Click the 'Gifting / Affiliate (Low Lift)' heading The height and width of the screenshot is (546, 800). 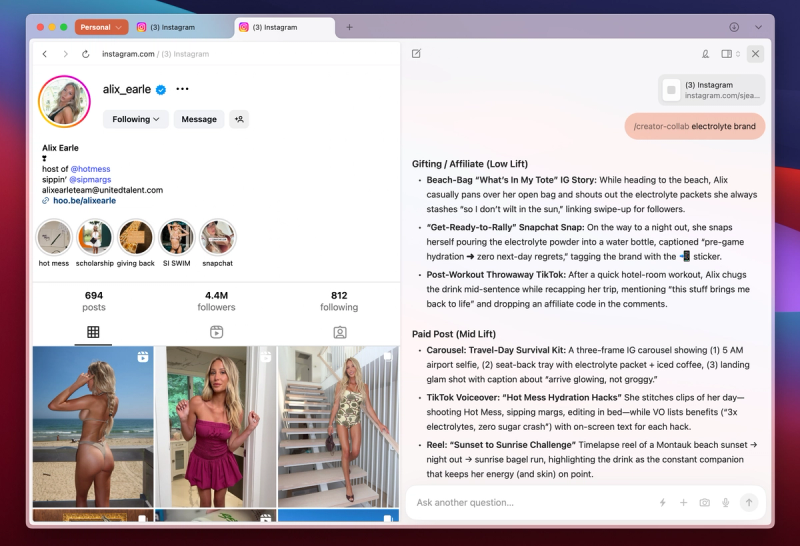tap(470, 164)
